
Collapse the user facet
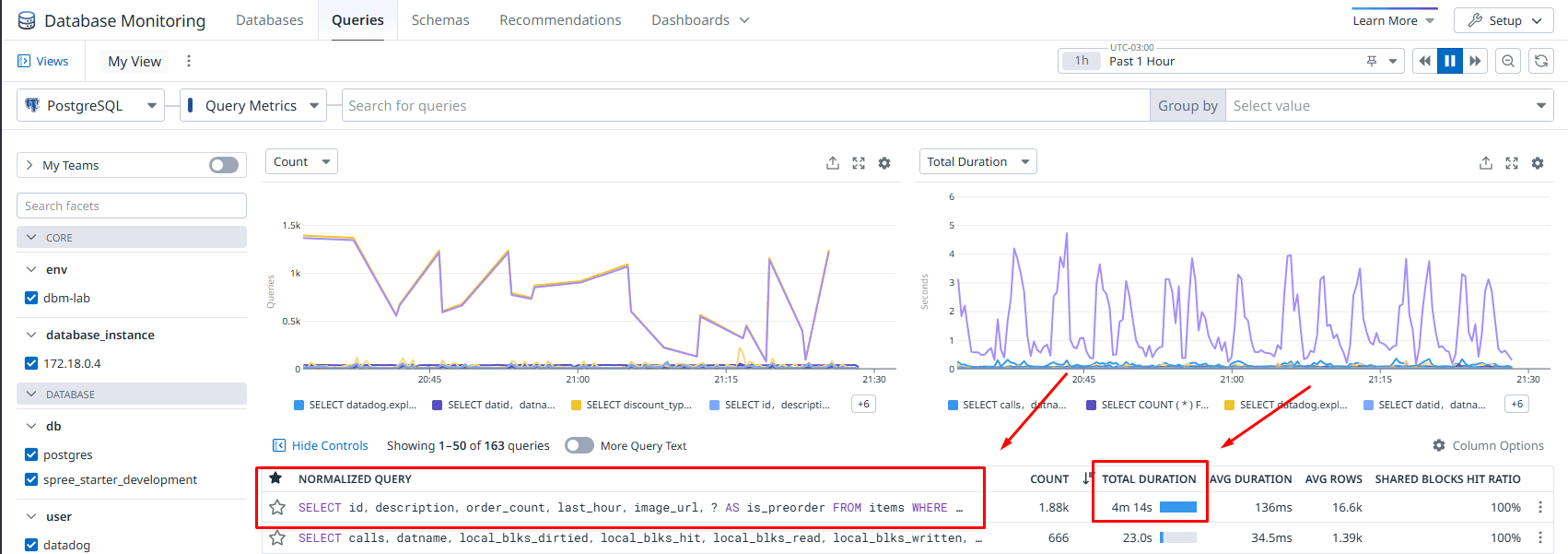pyautogui.click(x=31, y=516)
